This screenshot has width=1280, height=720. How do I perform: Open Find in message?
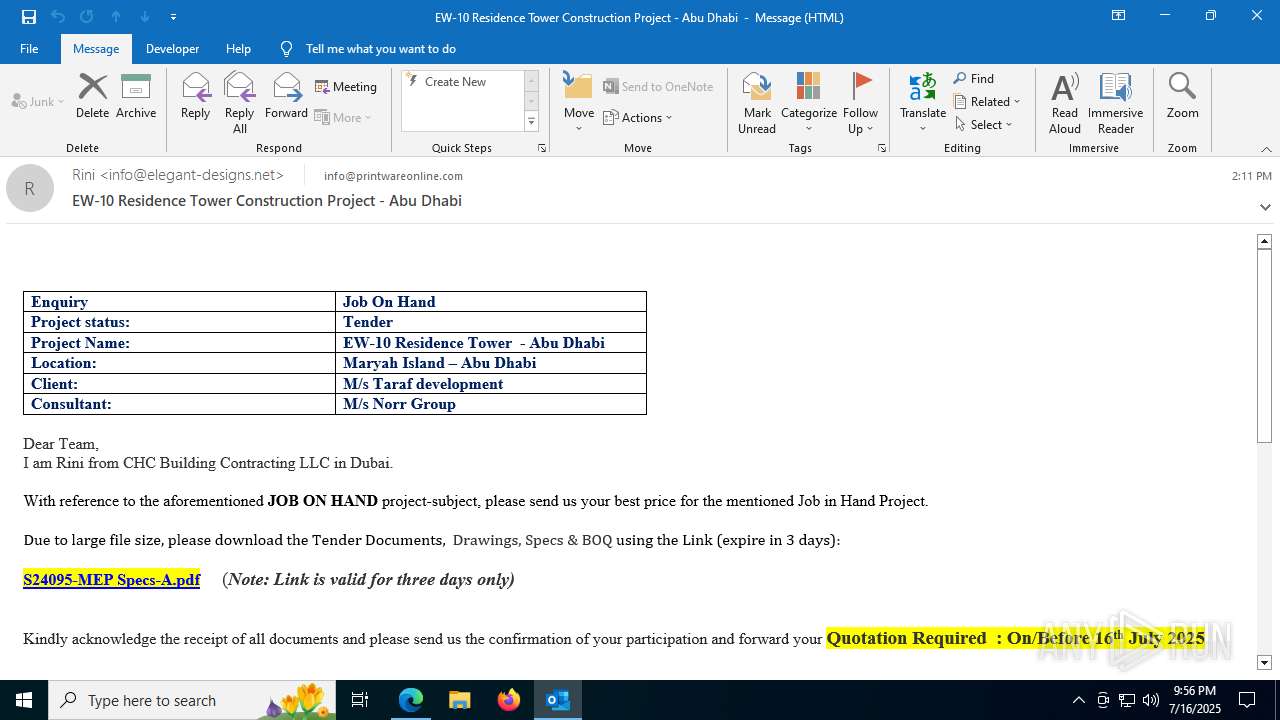pyautogui.click(x=974, y=79)
